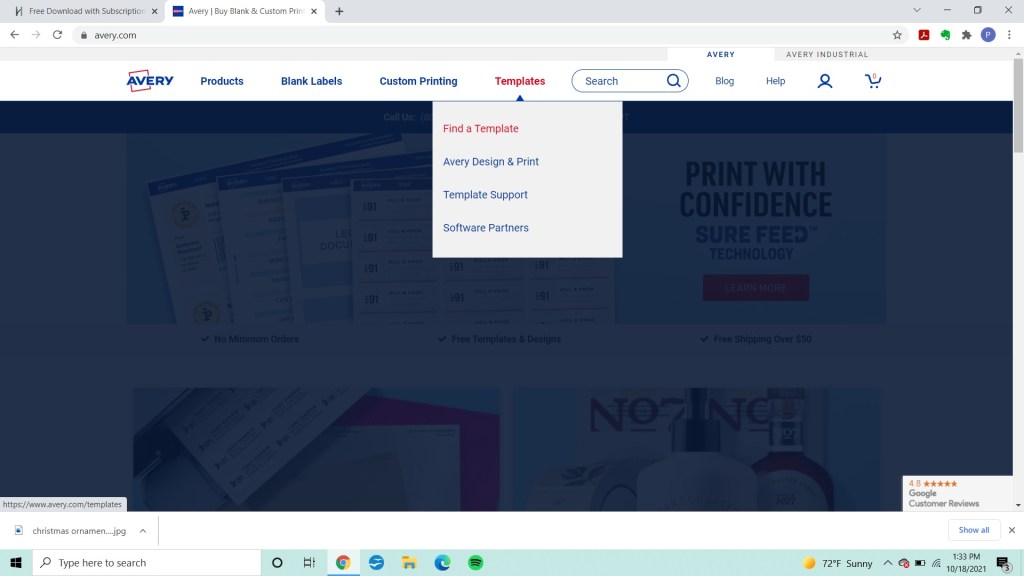Open Blank Labels menu

coord(312,81)
